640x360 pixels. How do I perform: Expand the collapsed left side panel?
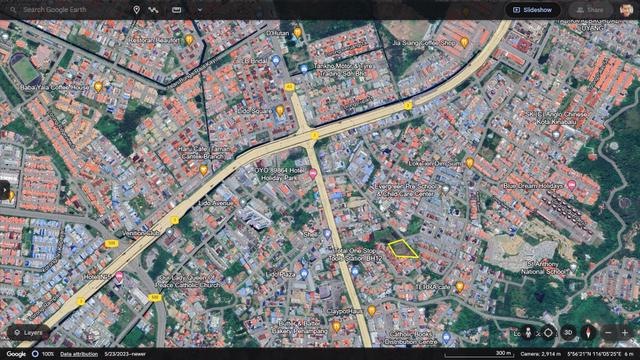pyautogui.click(x=4, y=191)
